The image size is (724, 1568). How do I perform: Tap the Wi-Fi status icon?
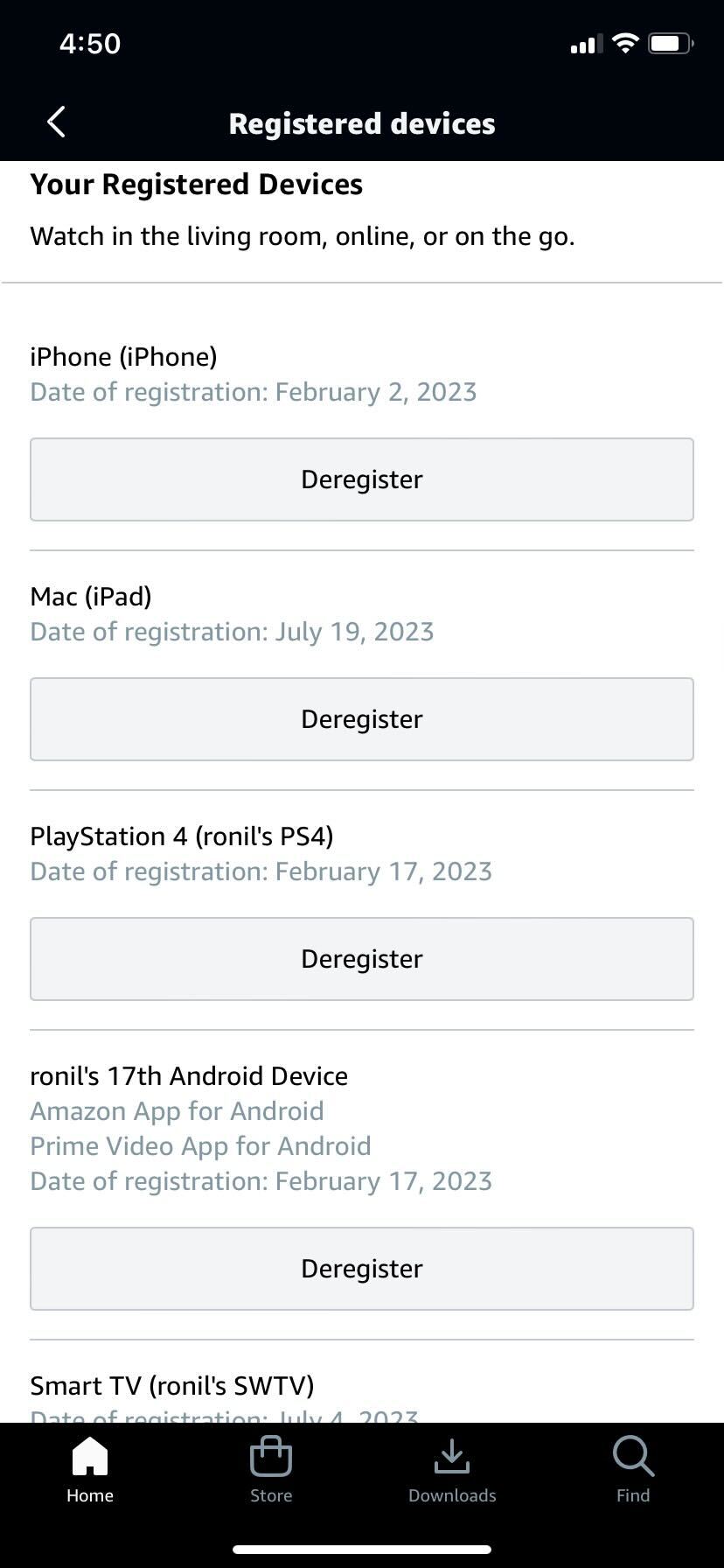[x=625, y=43]
